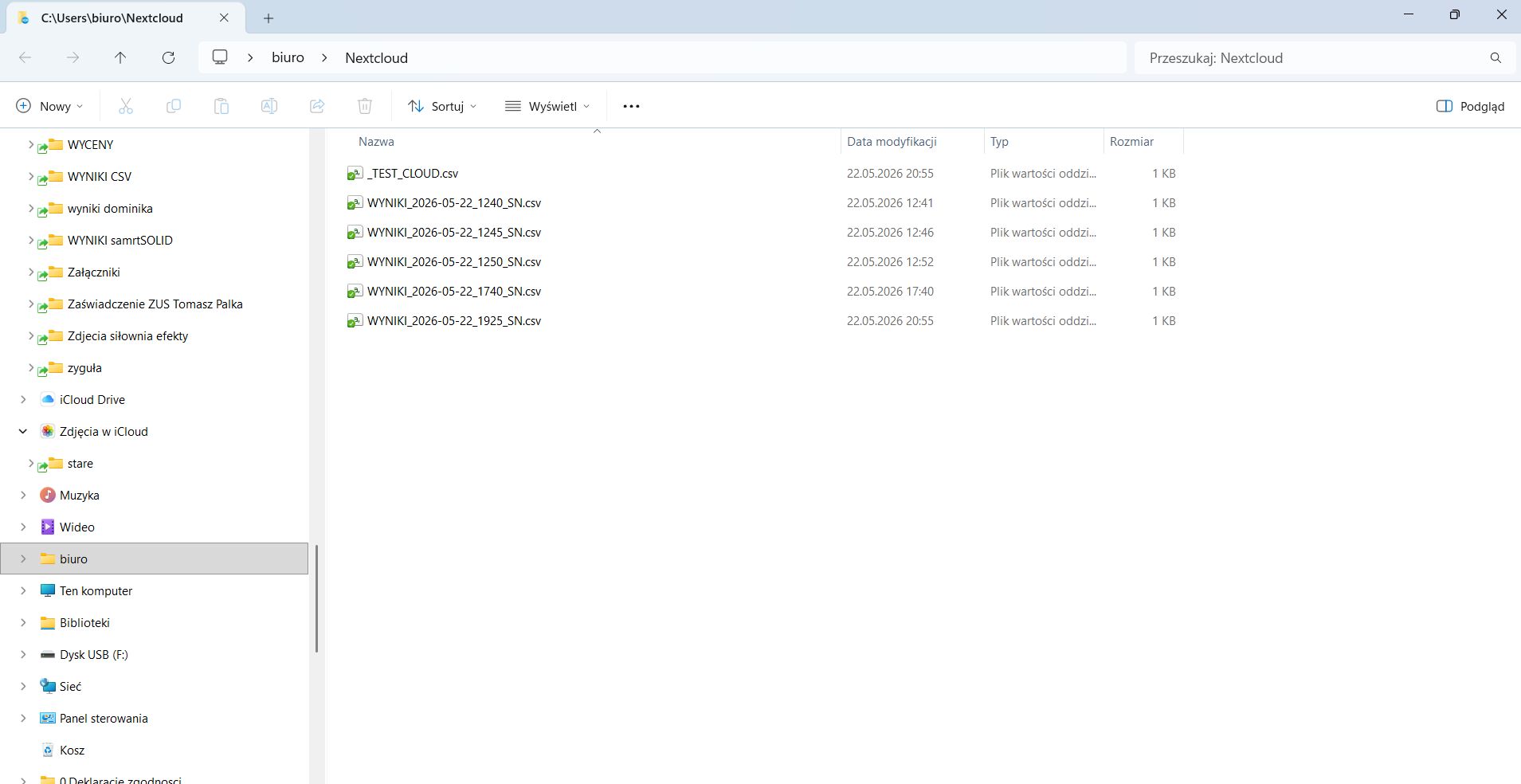
Task: Go up one folder level
Action: coord(120,57)
